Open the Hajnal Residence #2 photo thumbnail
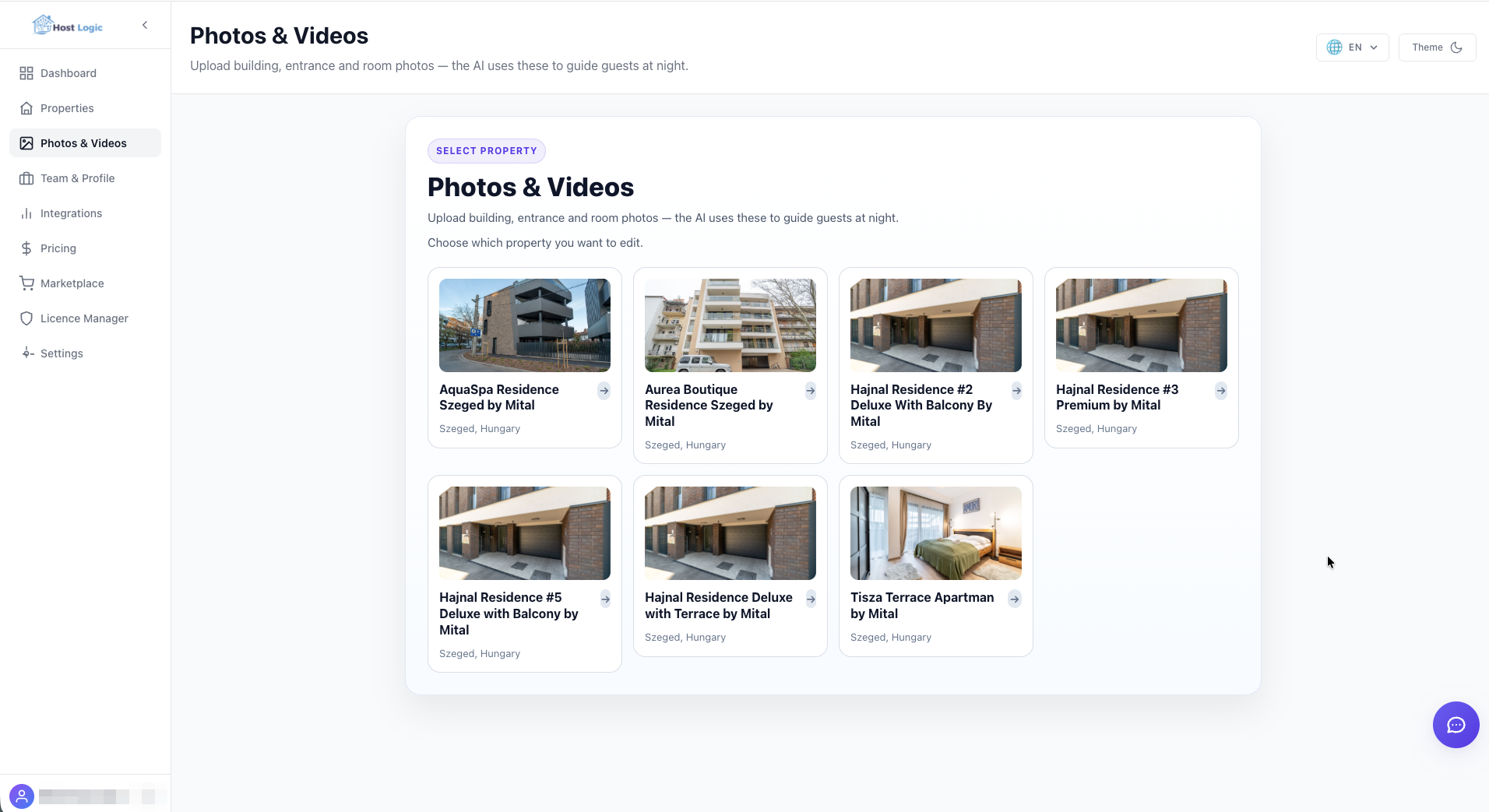The height and width of the screenshot is (812, 1489). click(x=936, y=325)
